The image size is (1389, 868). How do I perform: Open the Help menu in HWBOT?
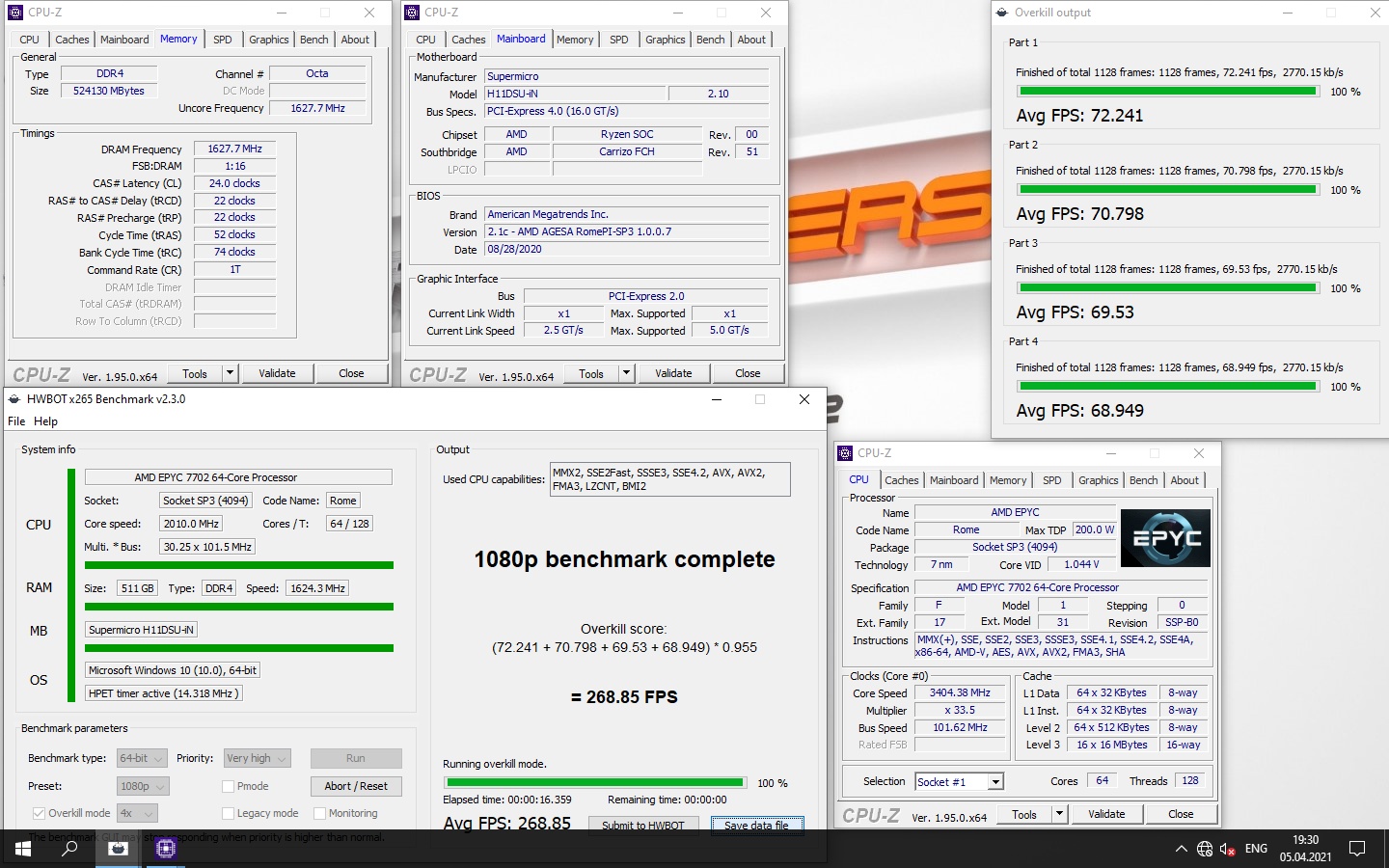(x=45, y=421)
